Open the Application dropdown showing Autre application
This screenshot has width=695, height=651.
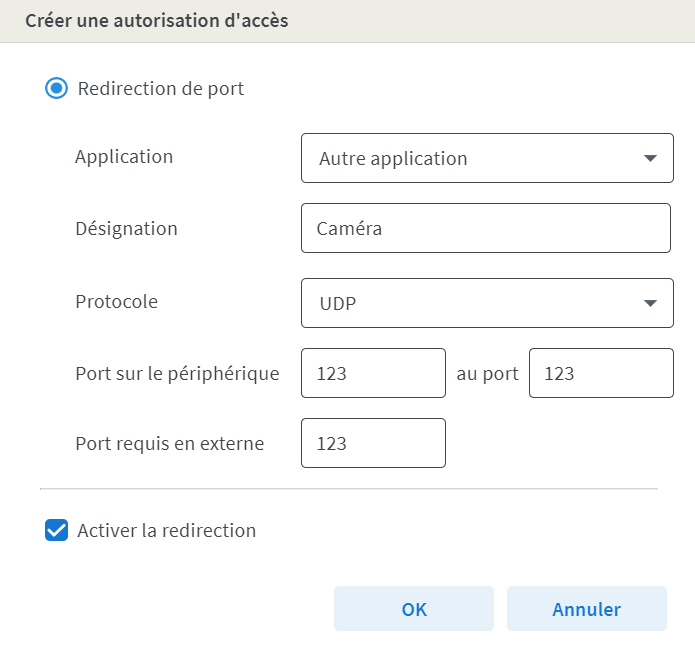[487, 158]
